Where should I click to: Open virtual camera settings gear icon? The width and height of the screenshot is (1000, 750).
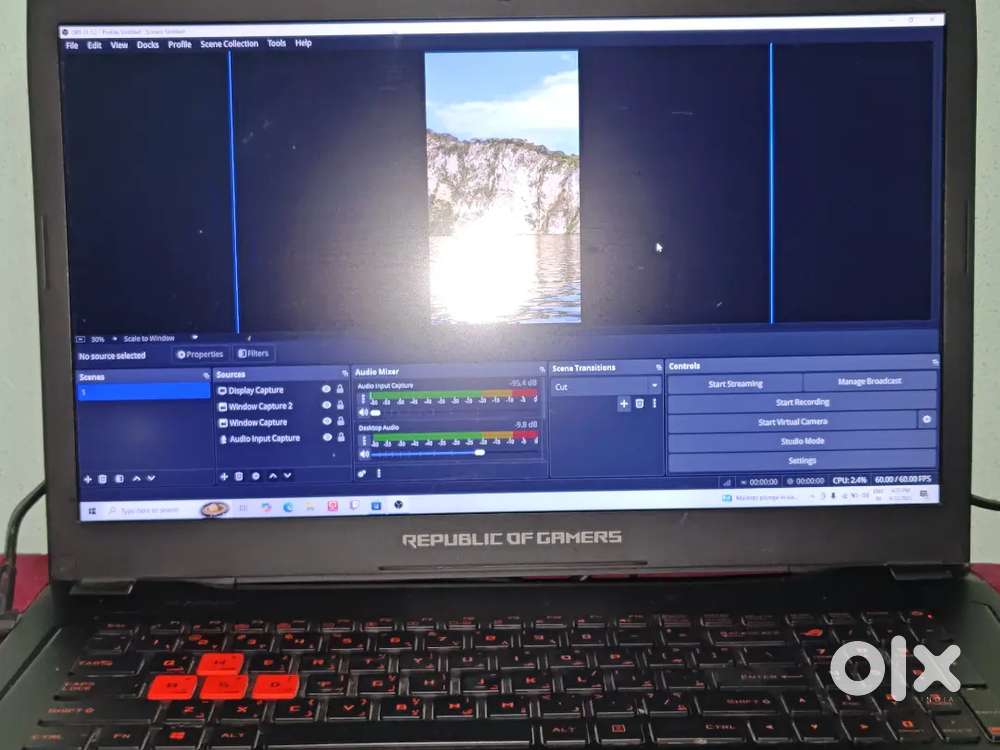927,421
